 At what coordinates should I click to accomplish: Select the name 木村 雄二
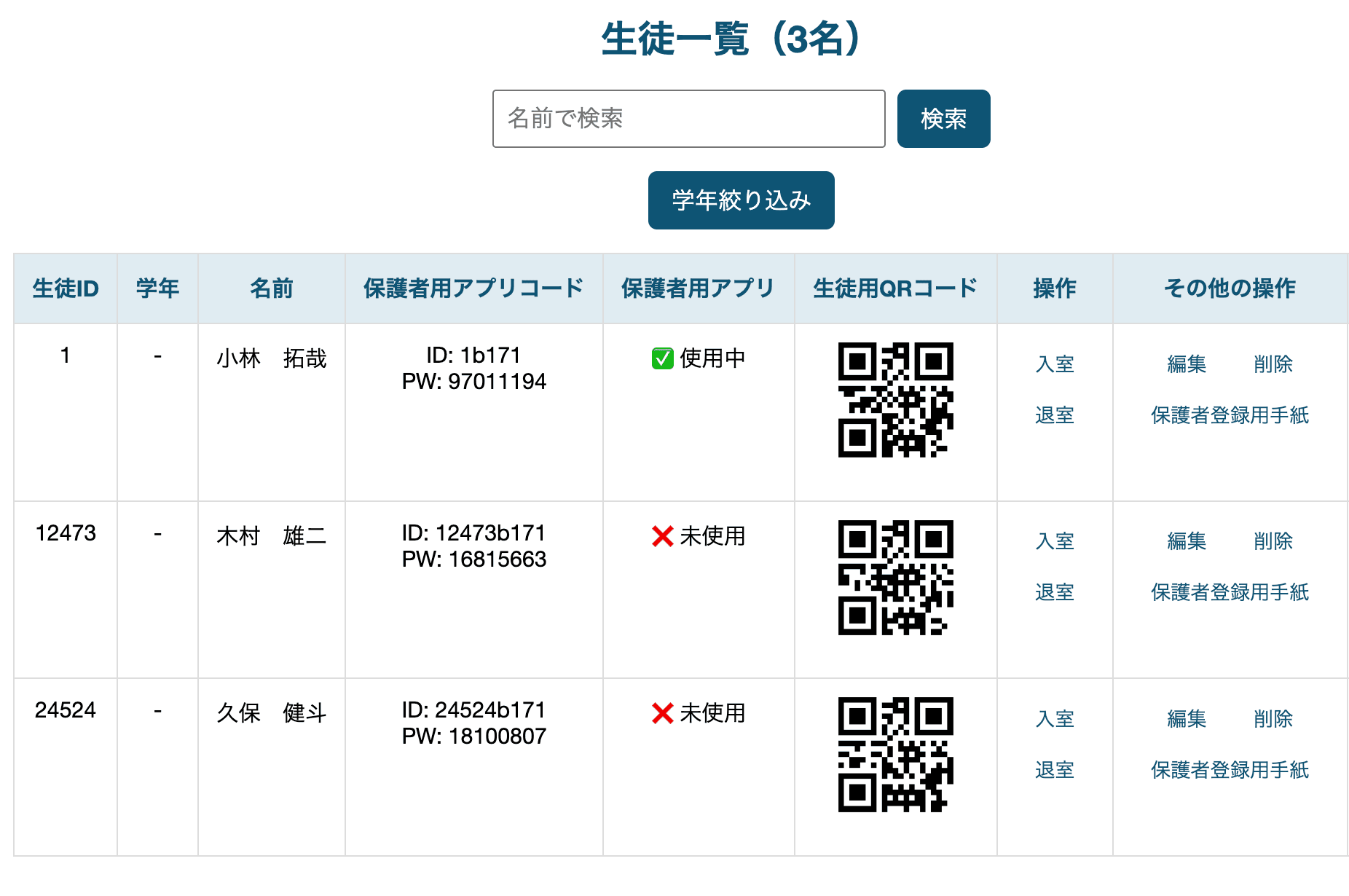pyautogui.click(x=272, y=536)
